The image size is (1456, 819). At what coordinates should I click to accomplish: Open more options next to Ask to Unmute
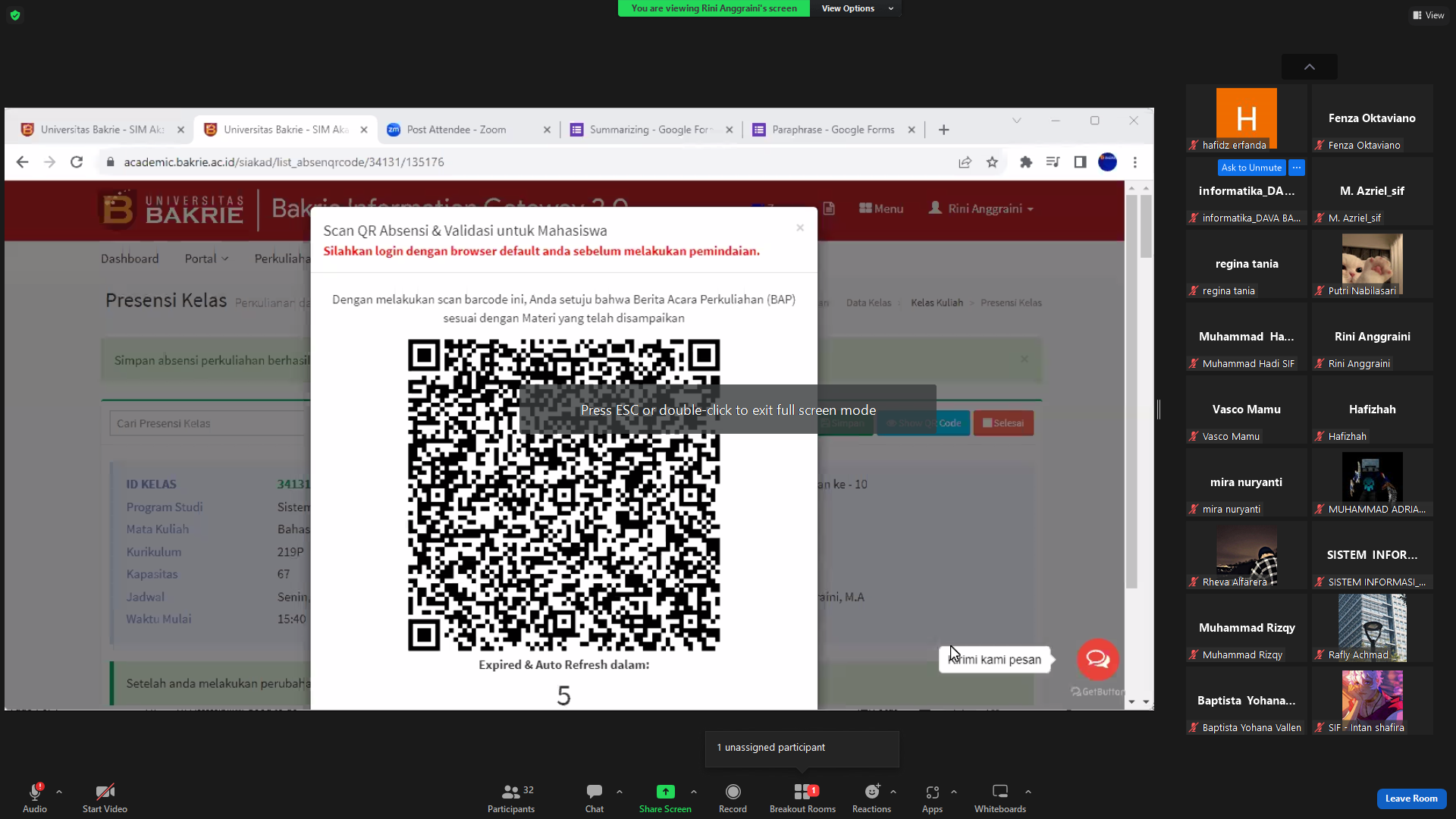coord(1297,168)
